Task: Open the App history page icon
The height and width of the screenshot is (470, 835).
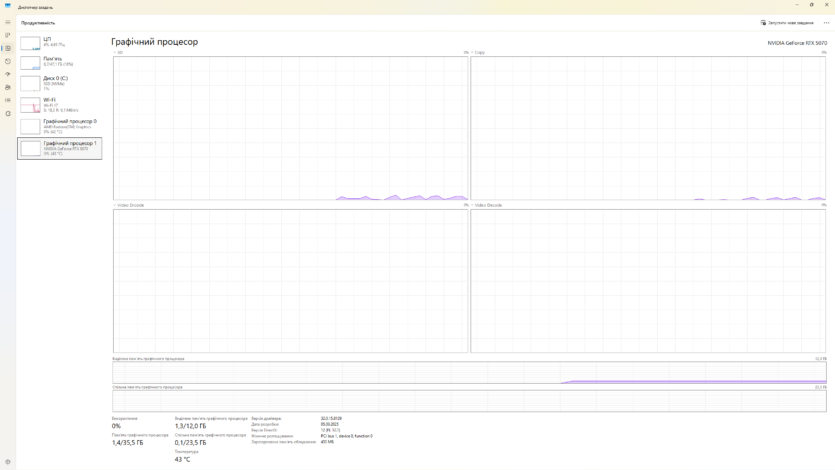Action: (8, 61)
